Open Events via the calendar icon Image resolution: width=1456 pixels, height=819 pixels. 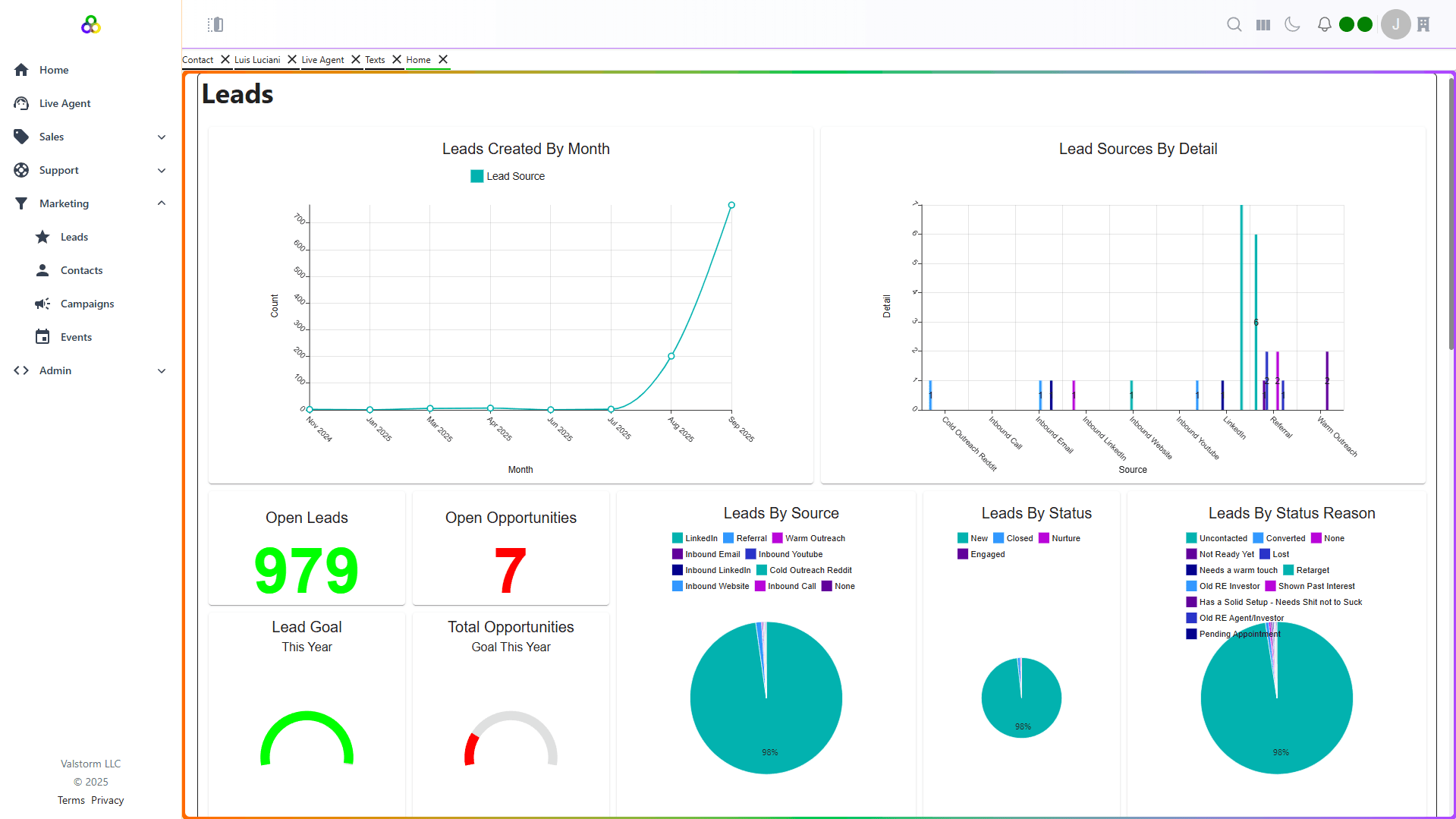43,337
